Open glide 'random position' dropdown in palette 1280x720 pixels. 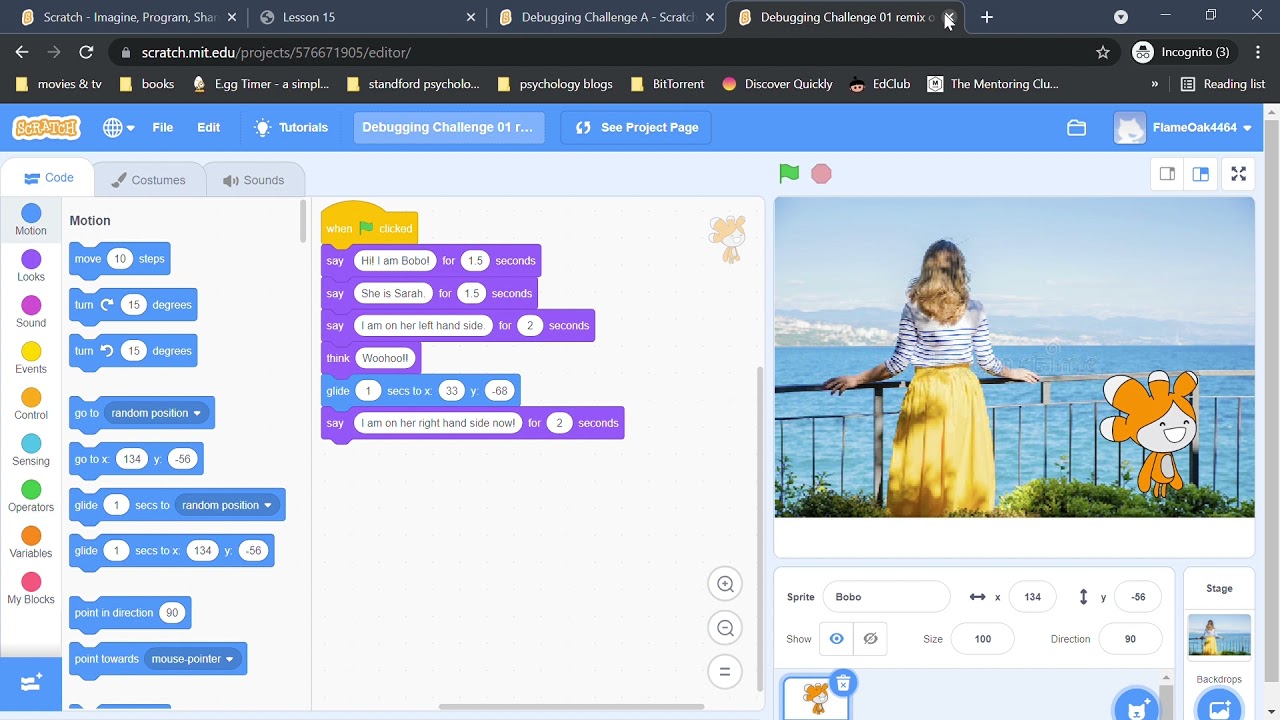pos(227,505)
